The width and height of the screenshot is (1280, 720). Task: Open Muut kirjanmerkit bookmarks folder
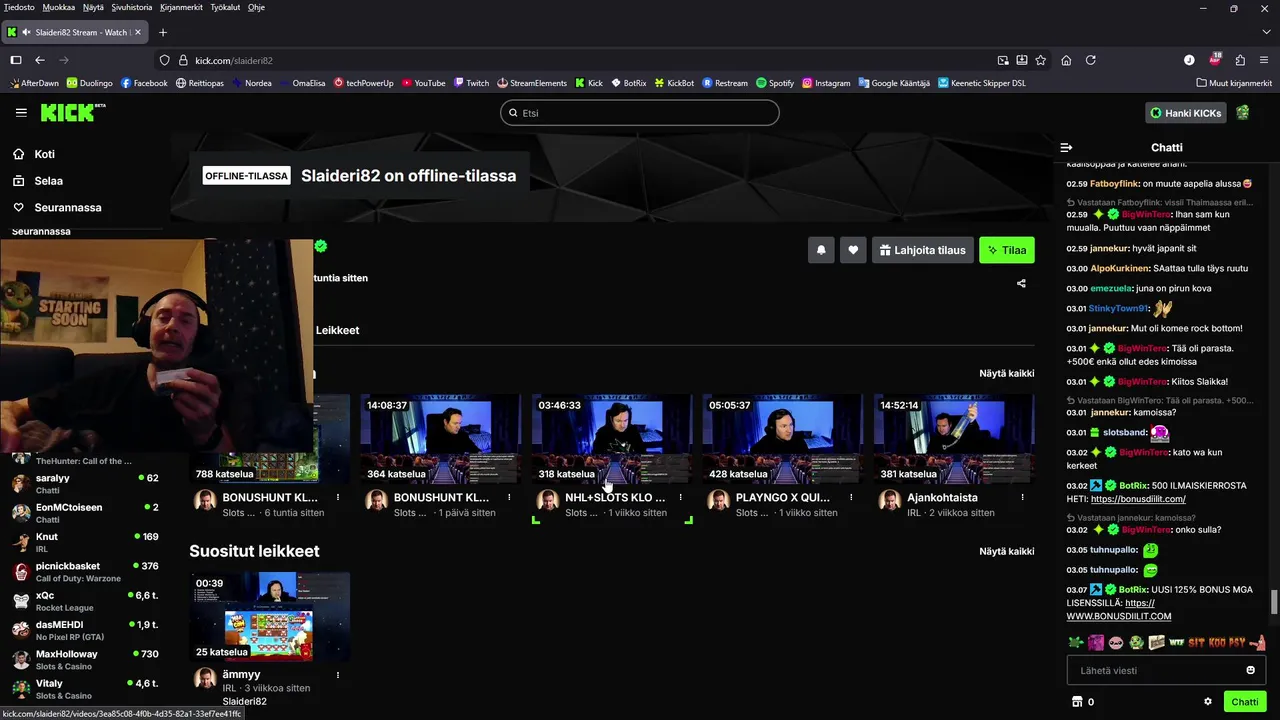[1233, 83]
